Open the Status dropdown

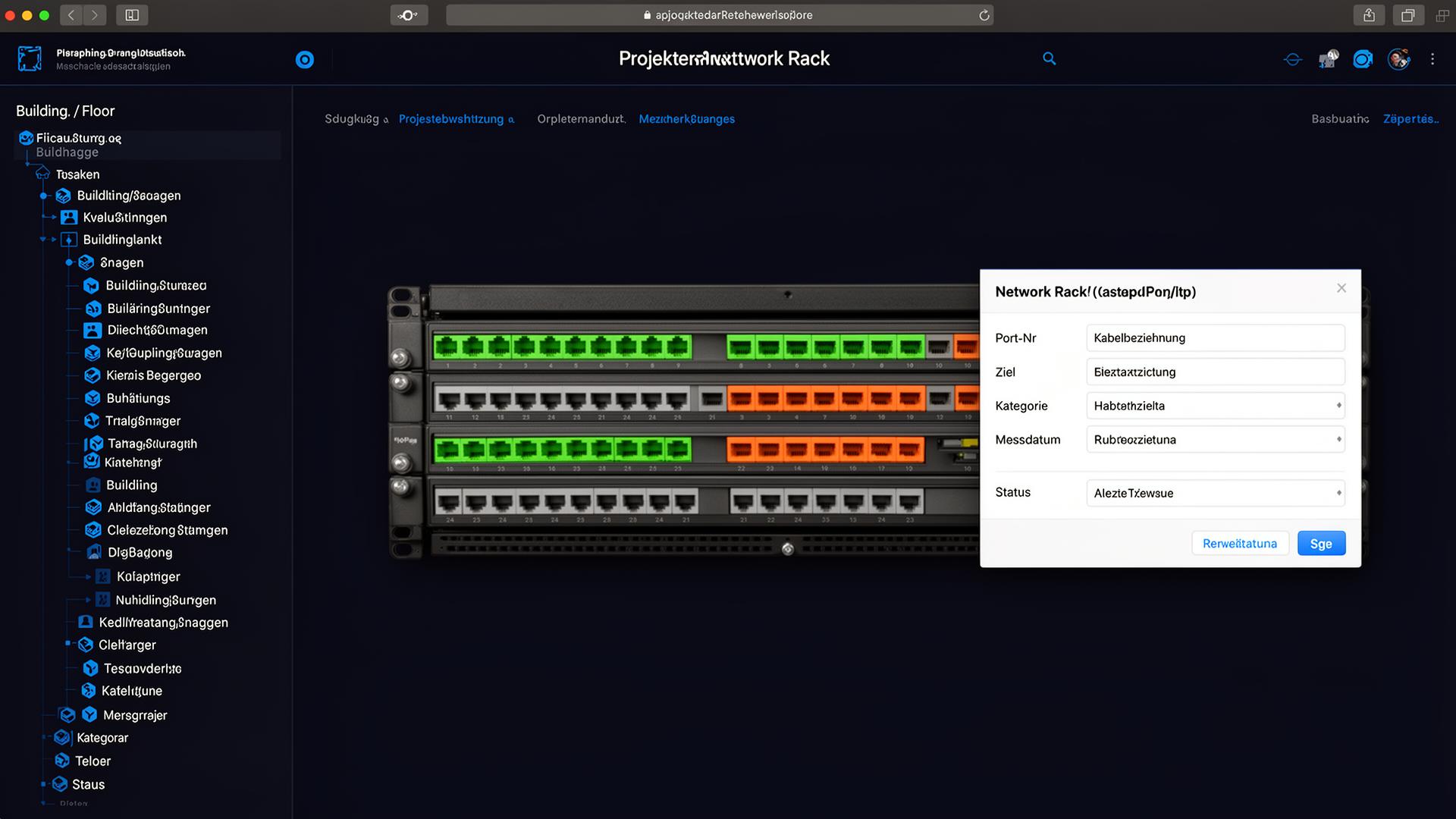pos(1215,493)
